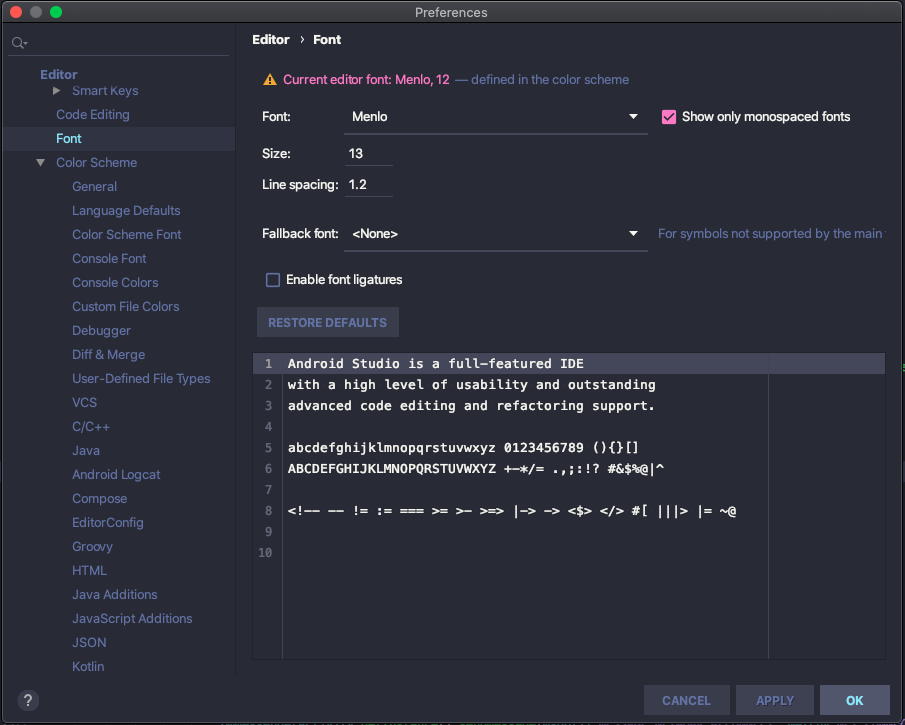Click the Apply button

(x=775, y=701)
